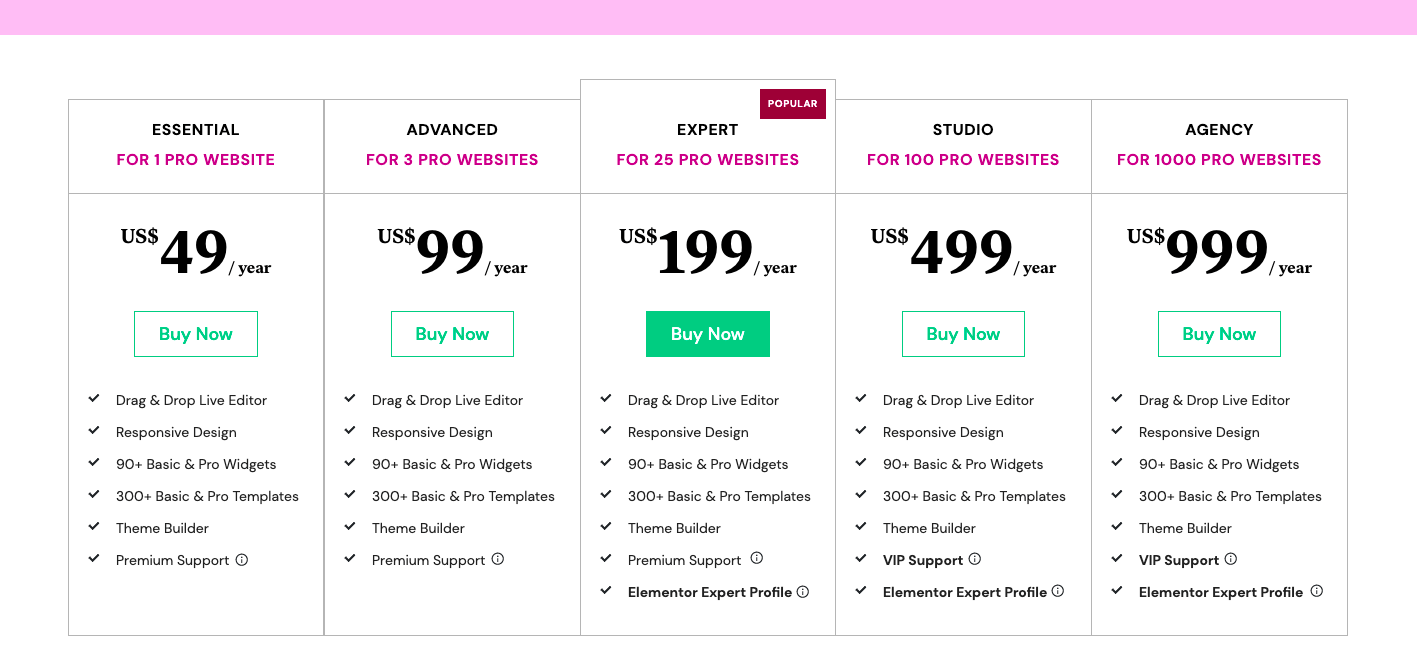
Task: Purchase the Expert plan with green Buy Now
Action: pos(708,334)
